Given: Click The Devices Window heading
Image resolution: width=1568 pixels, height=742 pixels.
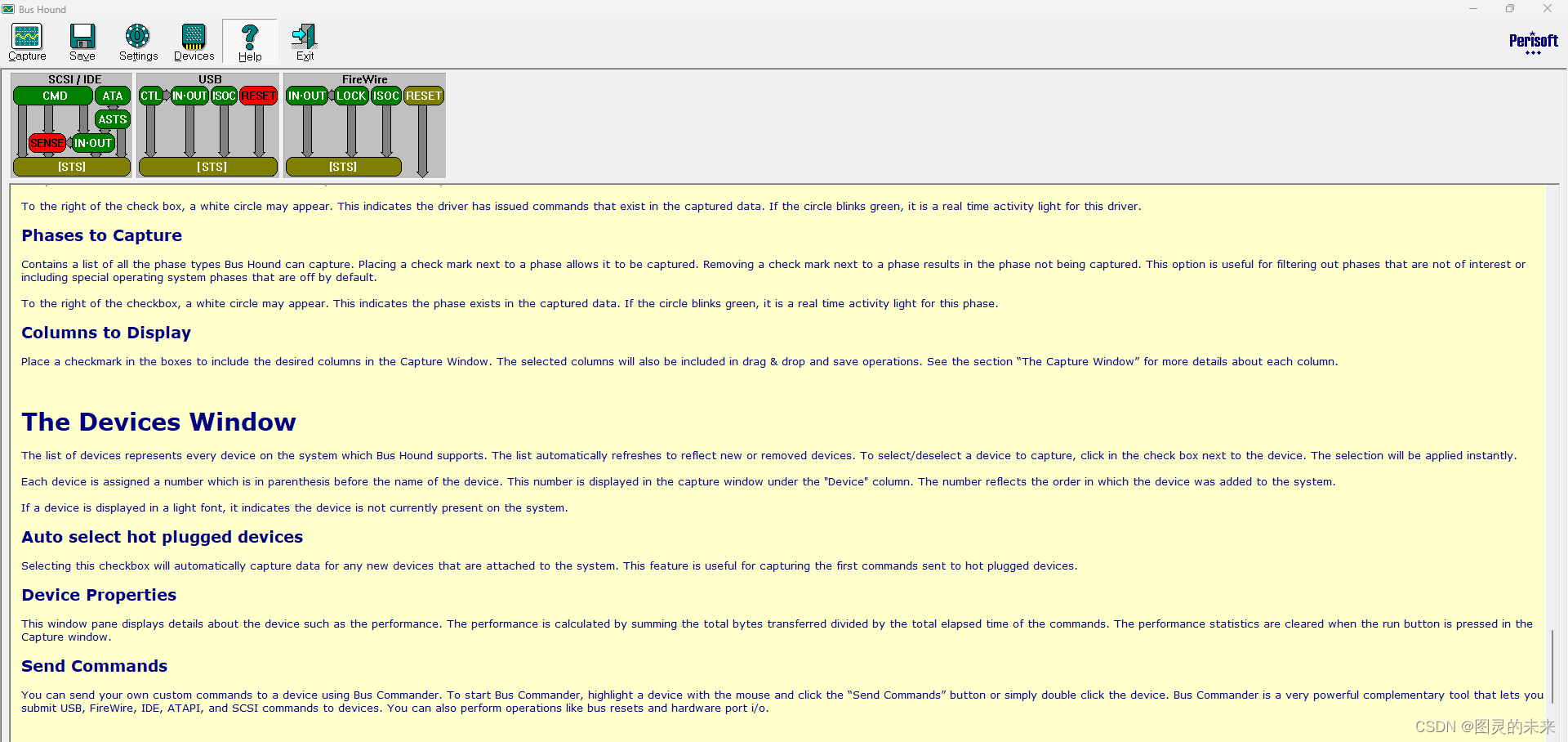Looking at the screenshot, I should click(158, 422).
